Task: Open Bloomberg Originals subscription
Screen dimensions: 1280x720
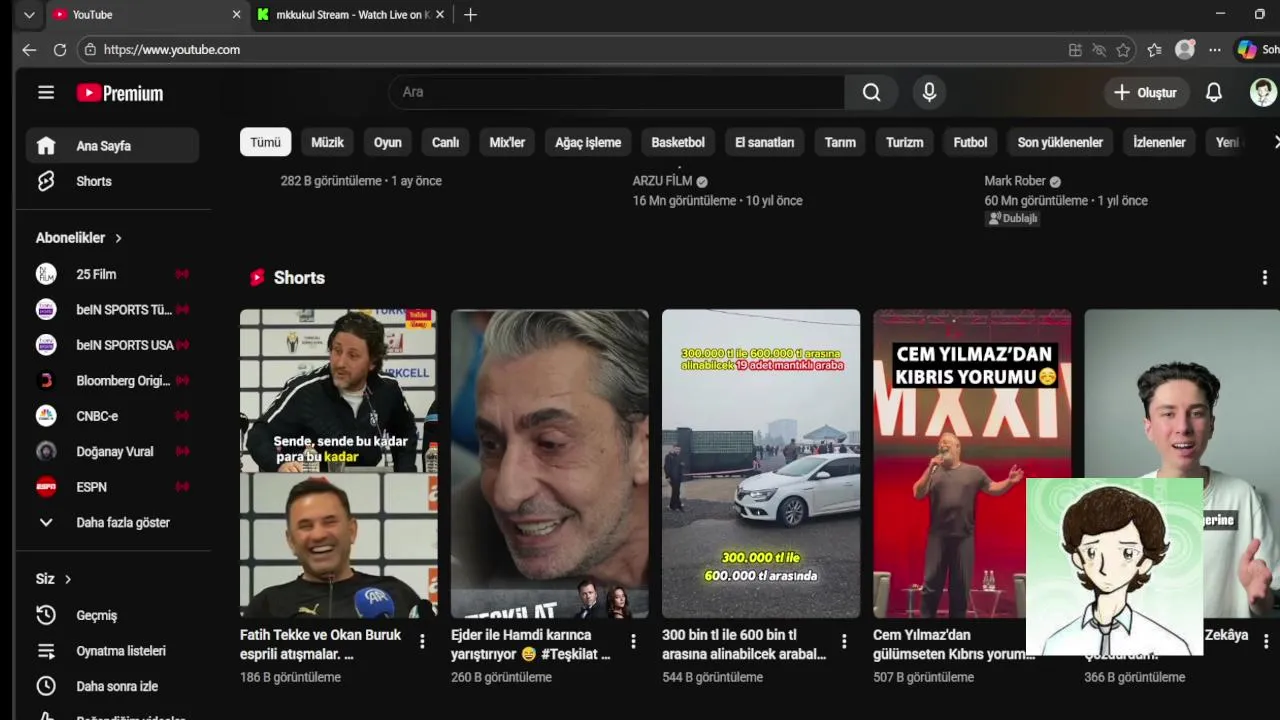Action: (x=113, y=381)
